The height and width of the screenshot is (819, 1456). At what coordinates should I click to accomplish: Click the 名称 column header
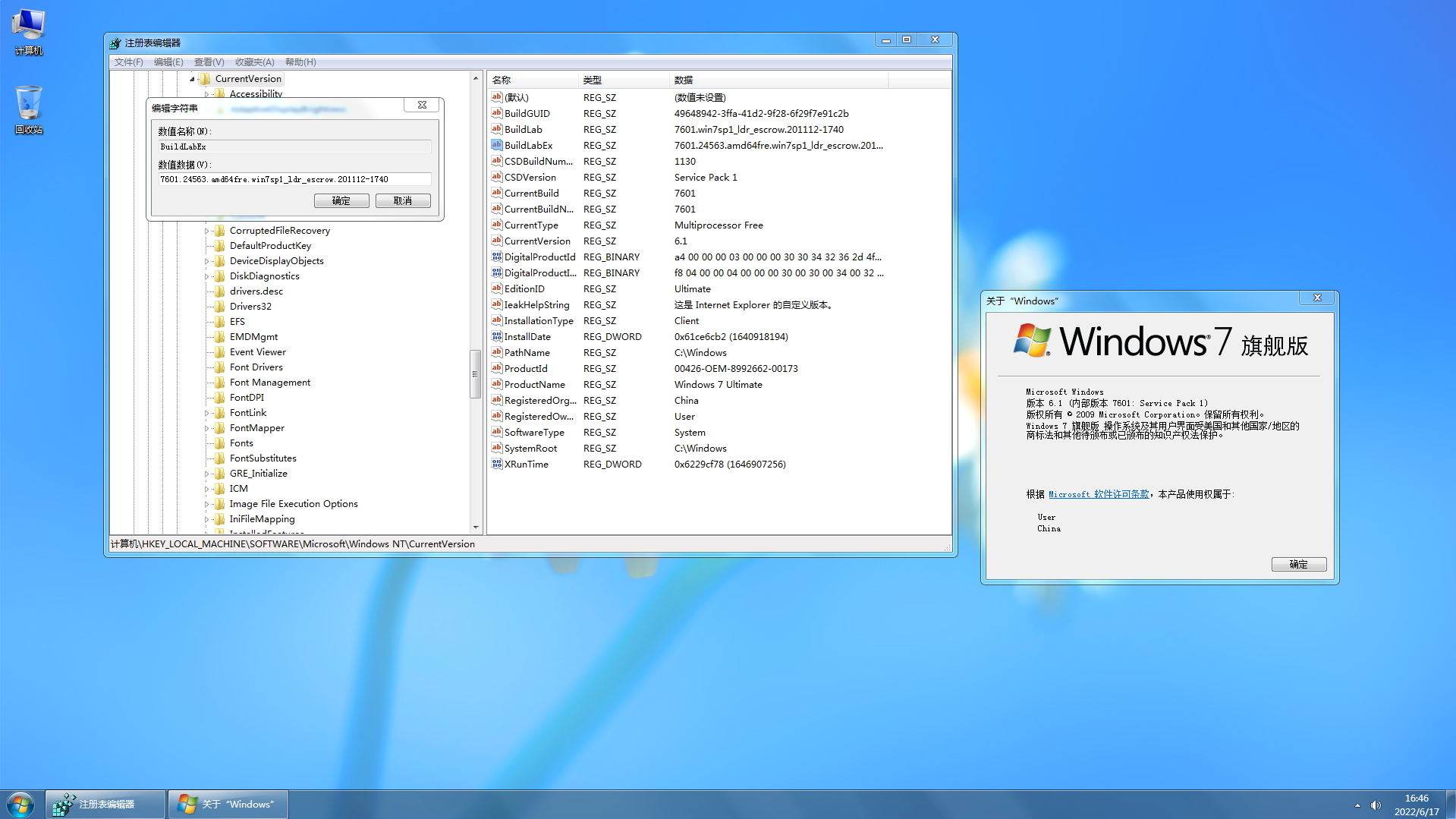[533, 80]
